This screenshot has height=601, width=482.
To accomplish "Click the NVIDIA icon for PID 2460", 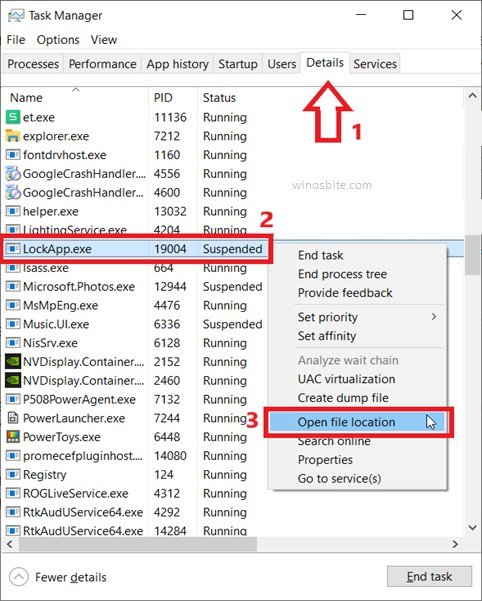I will [13, 380].
